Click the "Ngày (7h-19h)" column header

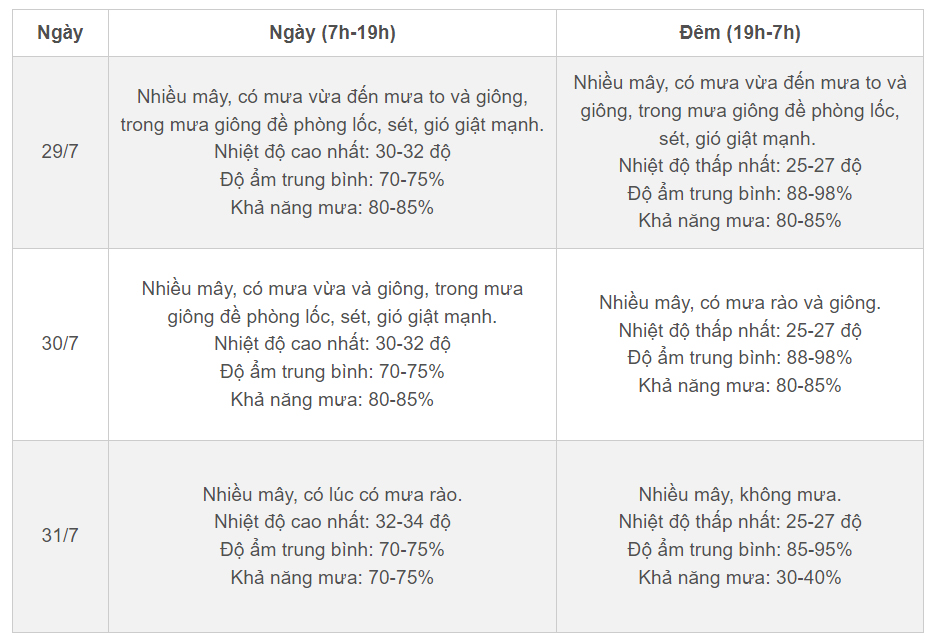point(332,33)
